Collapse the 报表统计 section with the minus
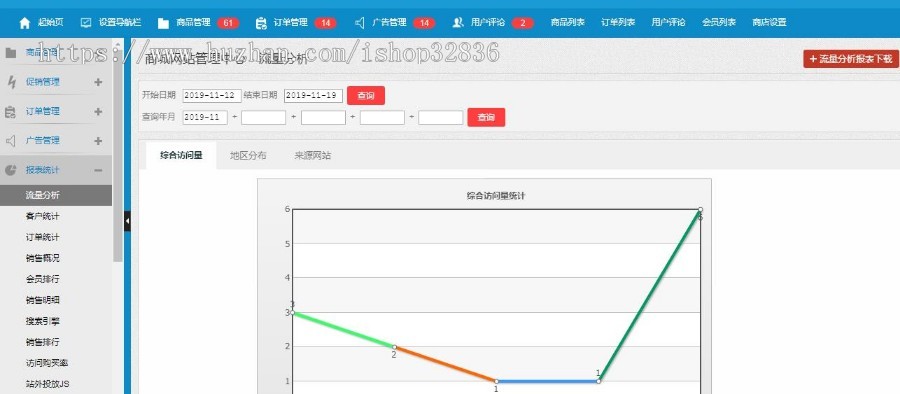 coord(98,171)
